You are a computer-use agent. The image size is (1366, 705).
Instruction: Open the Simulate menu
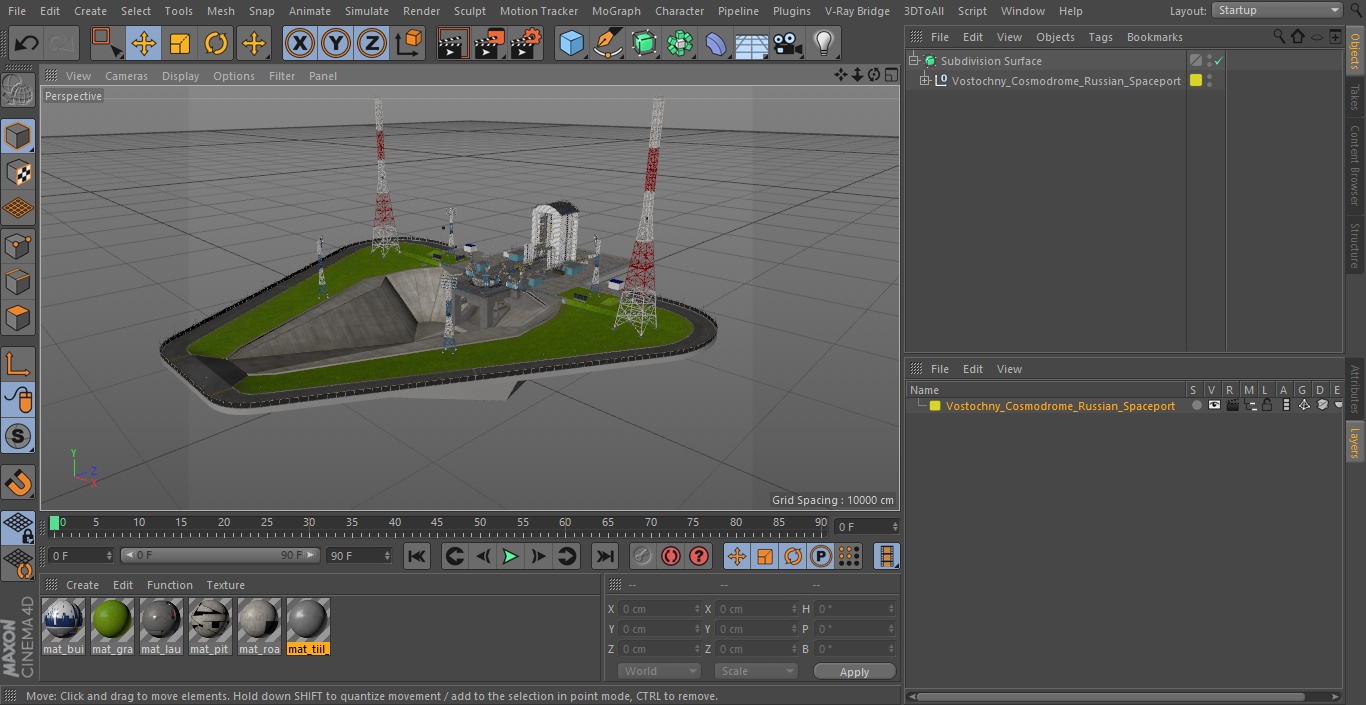[366, 11]
